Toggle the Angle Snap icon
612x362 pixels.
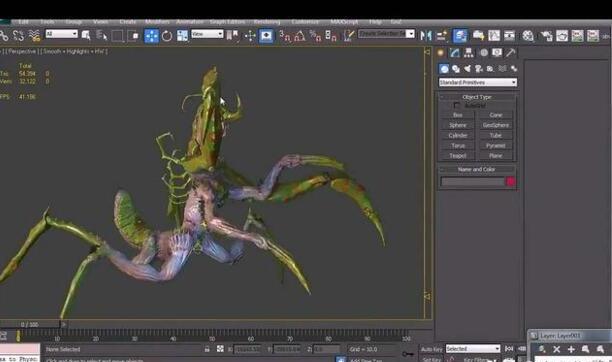click(x=300, y=36)
